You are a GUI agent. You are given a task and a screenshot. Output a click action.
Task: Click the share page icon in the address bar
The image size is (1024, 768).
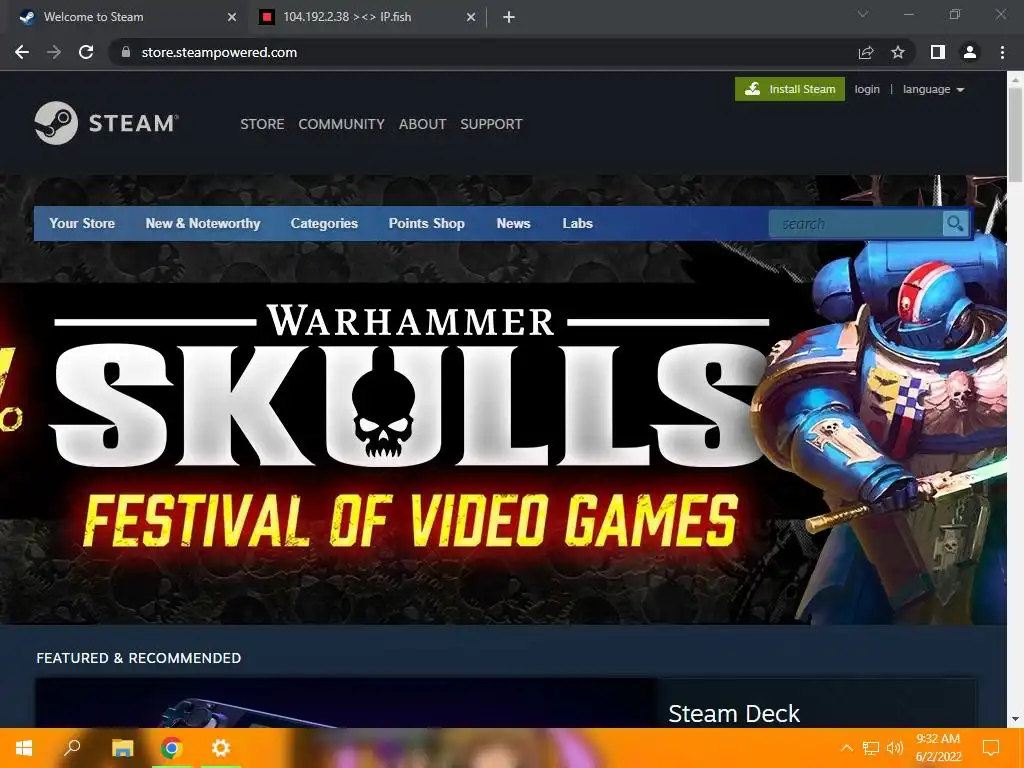point(866,52)
